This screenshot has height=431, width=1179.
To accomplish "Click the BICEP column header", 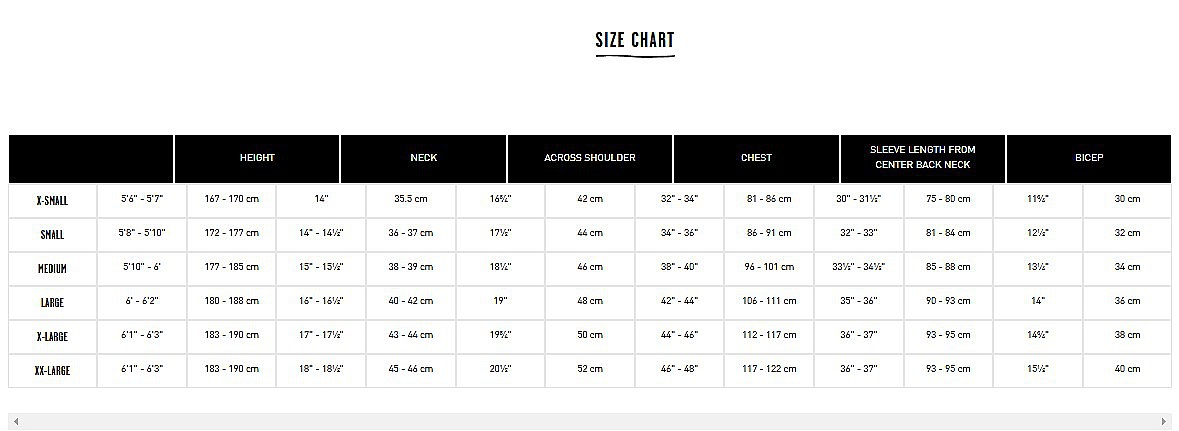I will 1089,158.
